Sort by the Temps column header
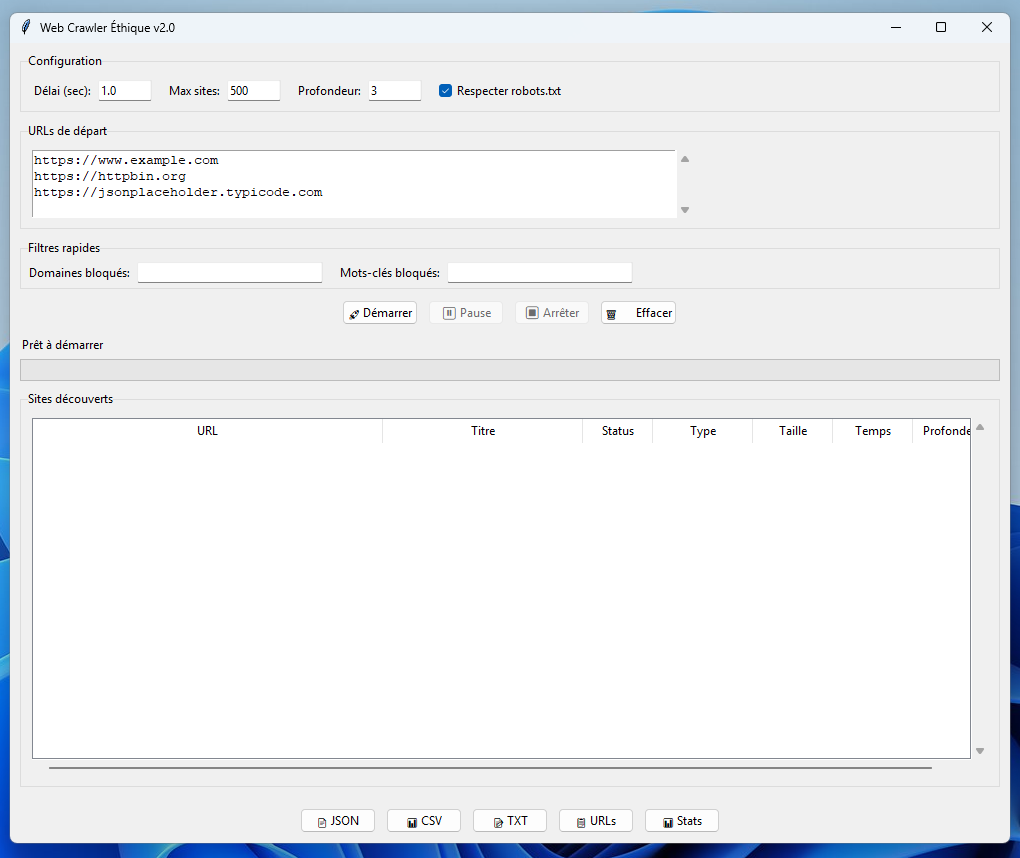The height and width of the screenshot is (858, 1020). click(873, 431)
